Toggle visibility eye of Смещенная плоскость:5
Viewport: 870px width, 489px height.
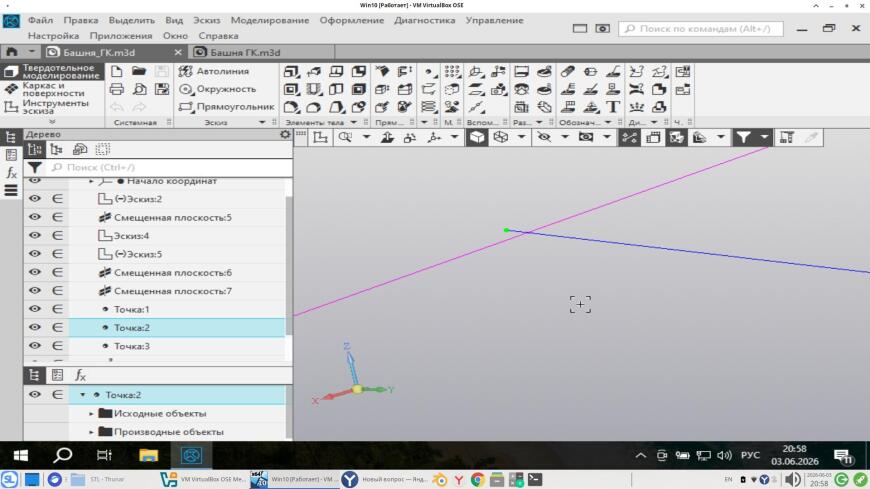pyautogui.click(x=35, y=217)
